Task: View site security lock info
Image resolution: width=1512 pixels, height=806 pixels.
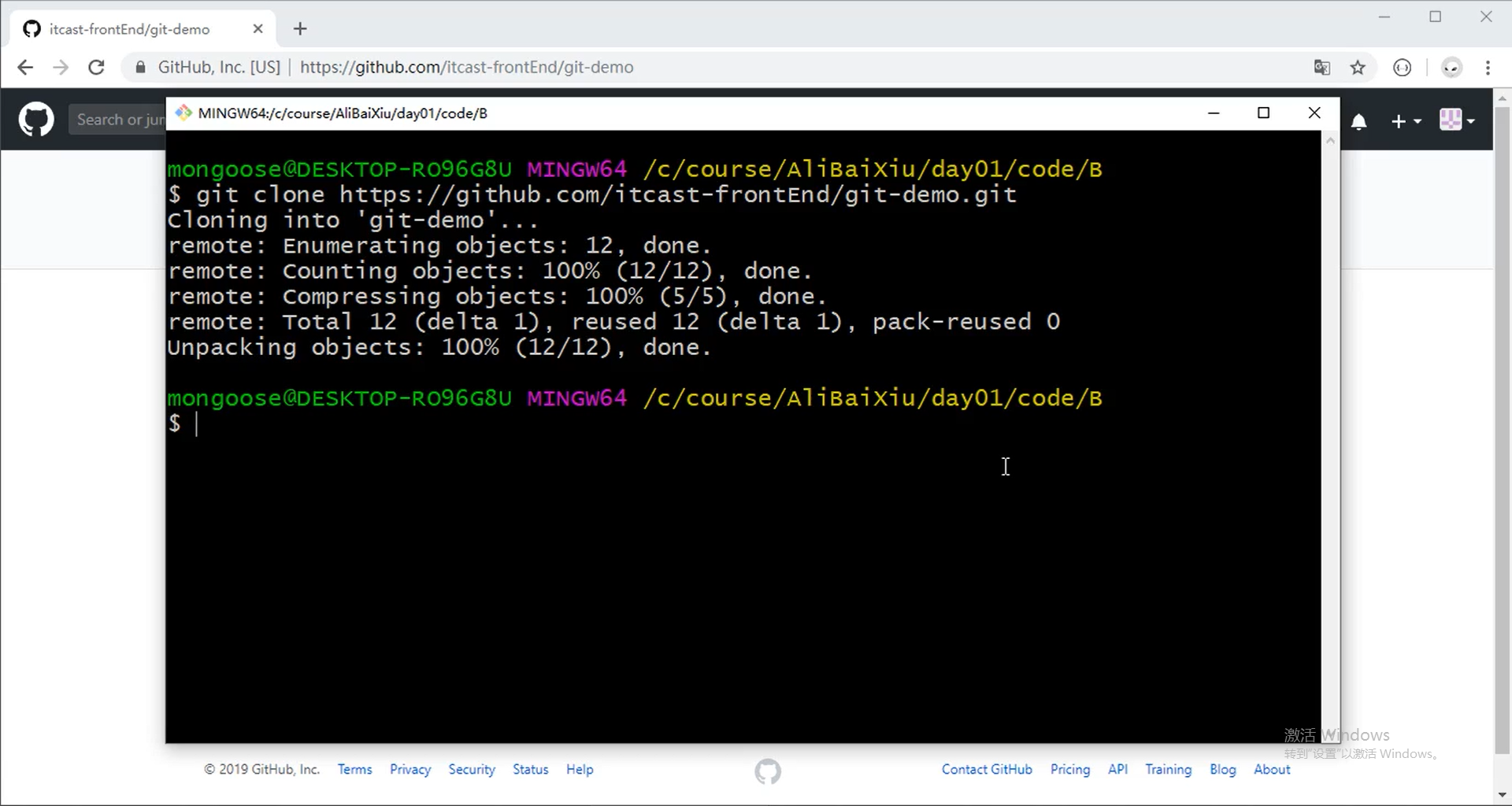Action: click(x=140, y=68)
